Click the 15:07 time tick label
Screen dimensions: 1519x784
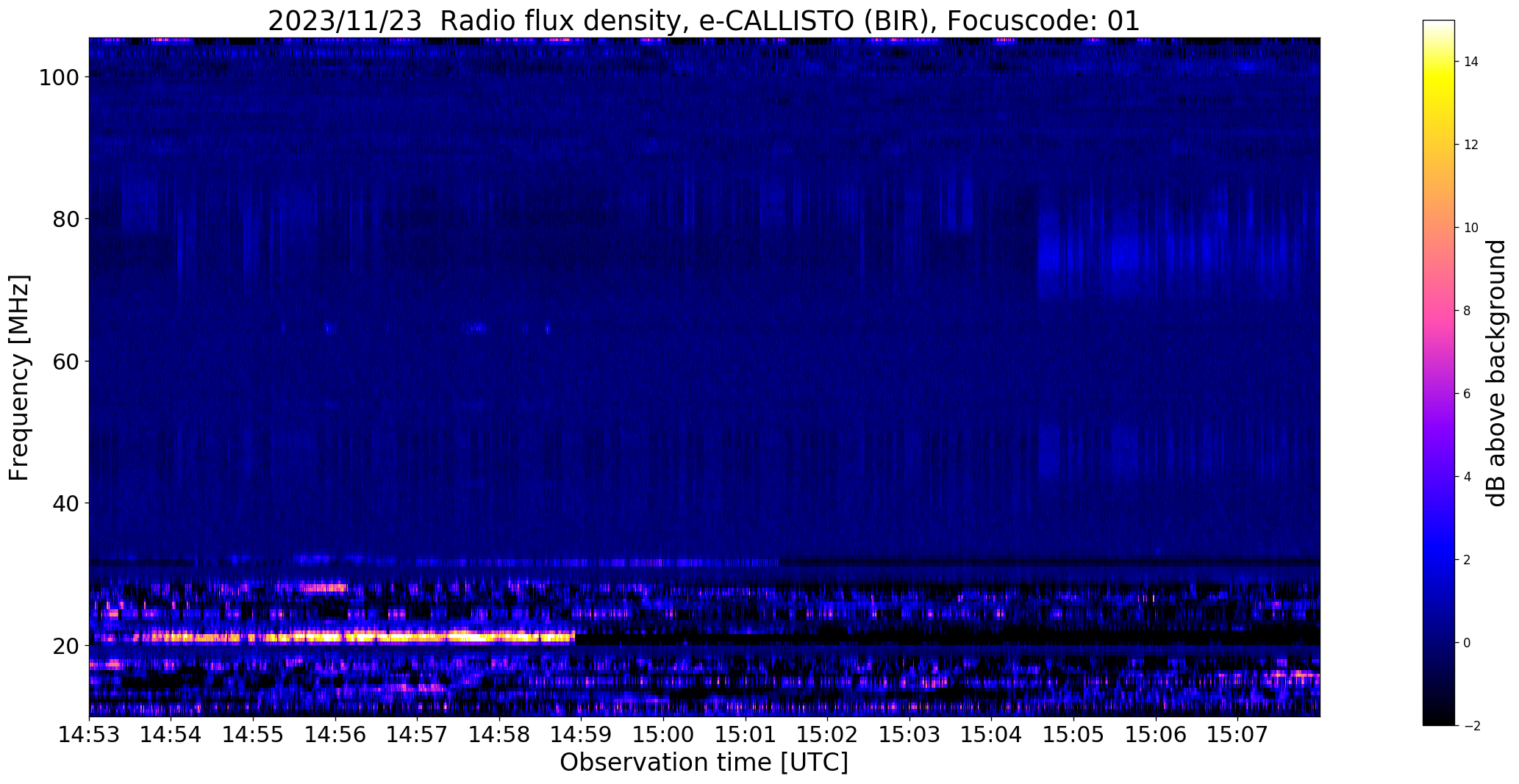[x=1238, y=736]
